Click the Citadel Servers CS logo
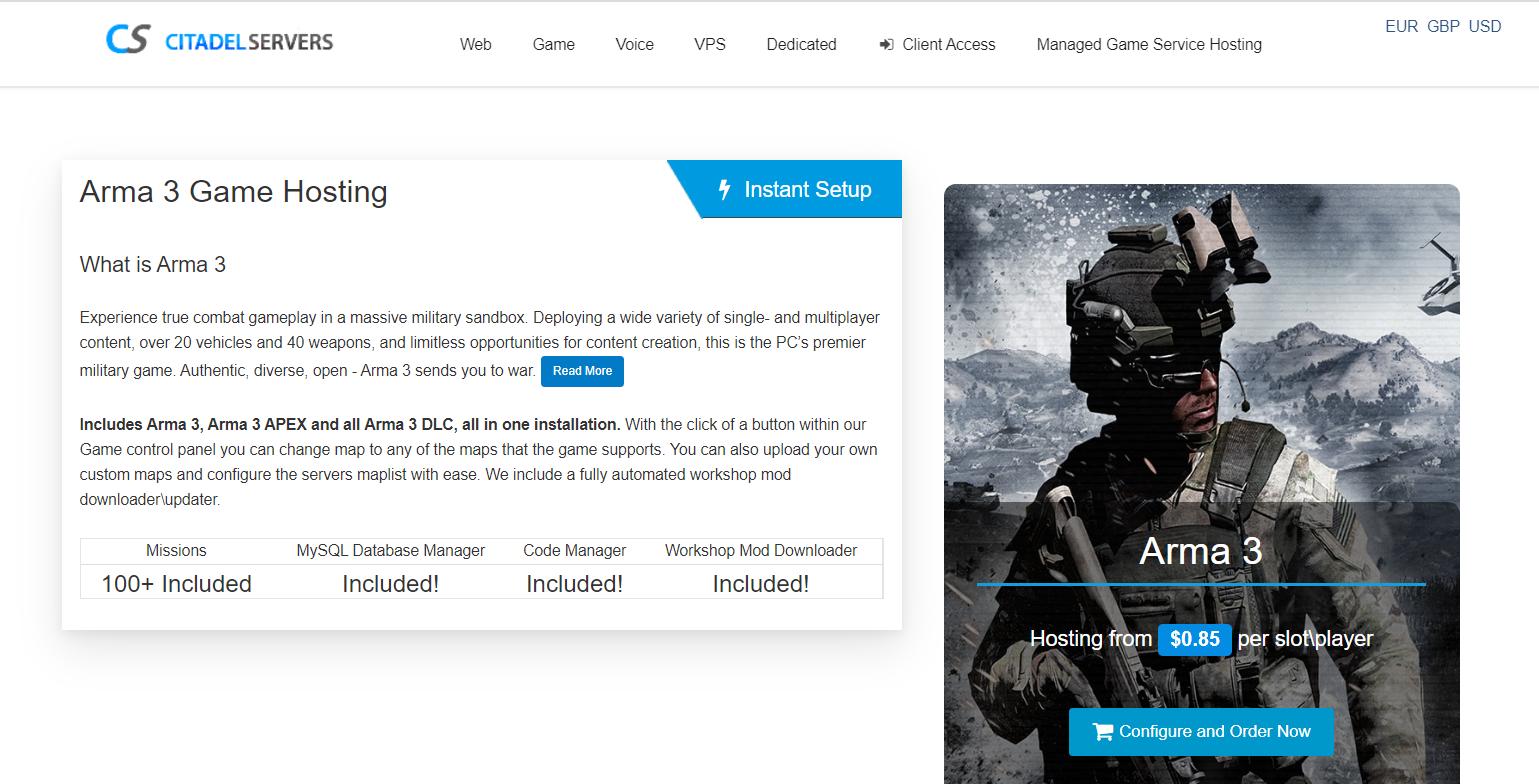 coord(128,40)
